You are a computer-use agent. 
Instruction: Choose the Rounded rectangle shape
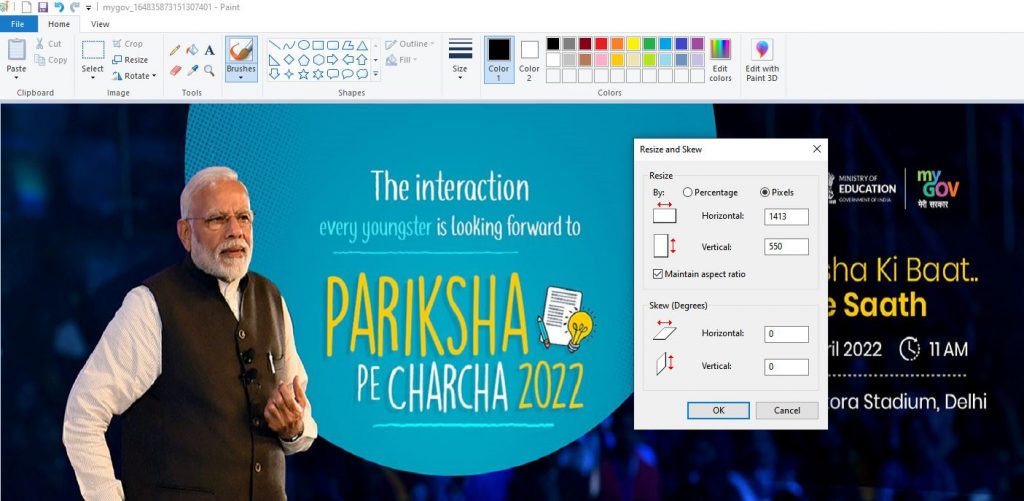(x=333, y=45)
